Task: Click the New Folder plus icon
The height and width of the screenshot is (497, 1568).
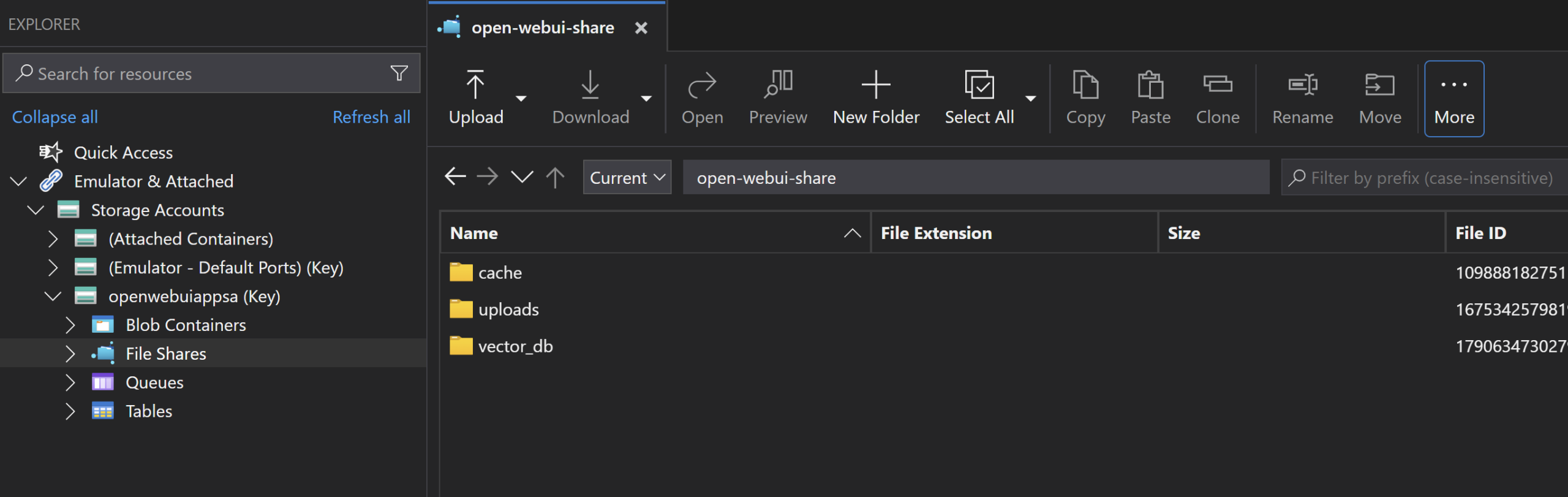Action: (x=875, y=85)
